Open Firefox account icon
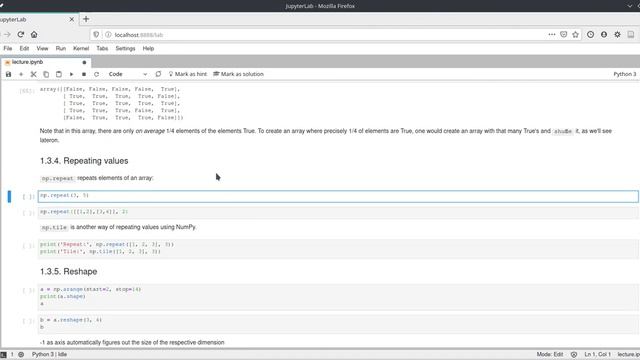640x360 pixels. tap(604, 35)
